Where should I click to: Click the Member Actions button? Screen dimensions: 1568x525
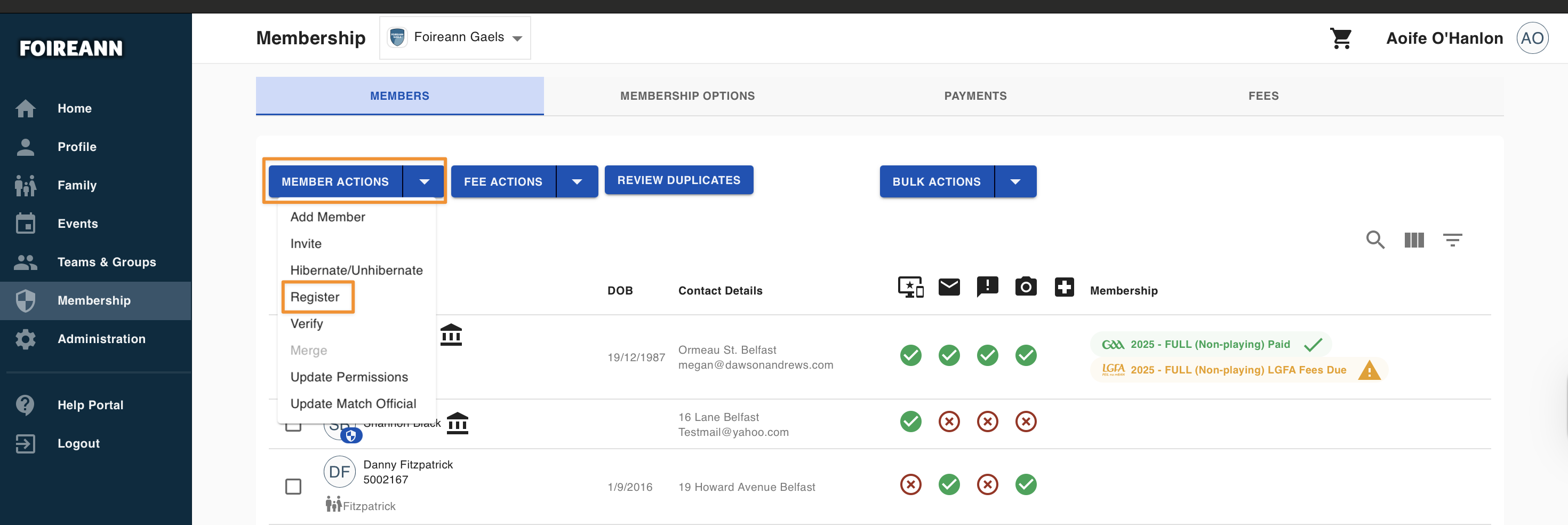click(335, 181)
